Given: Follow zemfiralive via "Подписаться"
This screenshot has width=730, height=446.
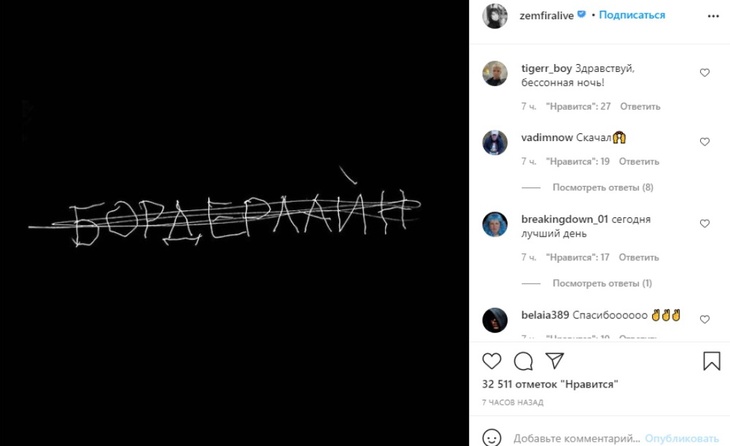Looking at the screenshot, I should 632,15.
